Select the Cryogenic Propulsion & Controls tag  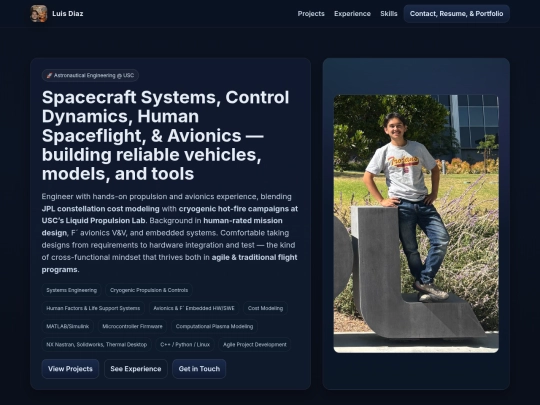[x=149, y=290]
